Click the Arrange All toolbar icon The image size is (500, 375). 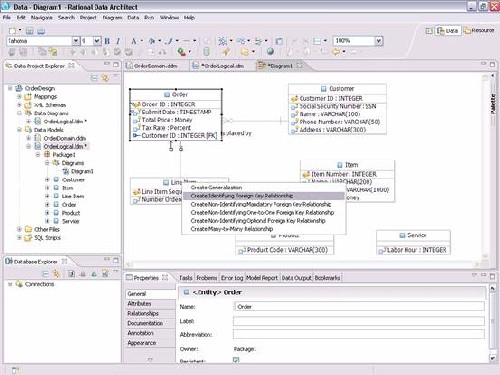pos(222,41)
